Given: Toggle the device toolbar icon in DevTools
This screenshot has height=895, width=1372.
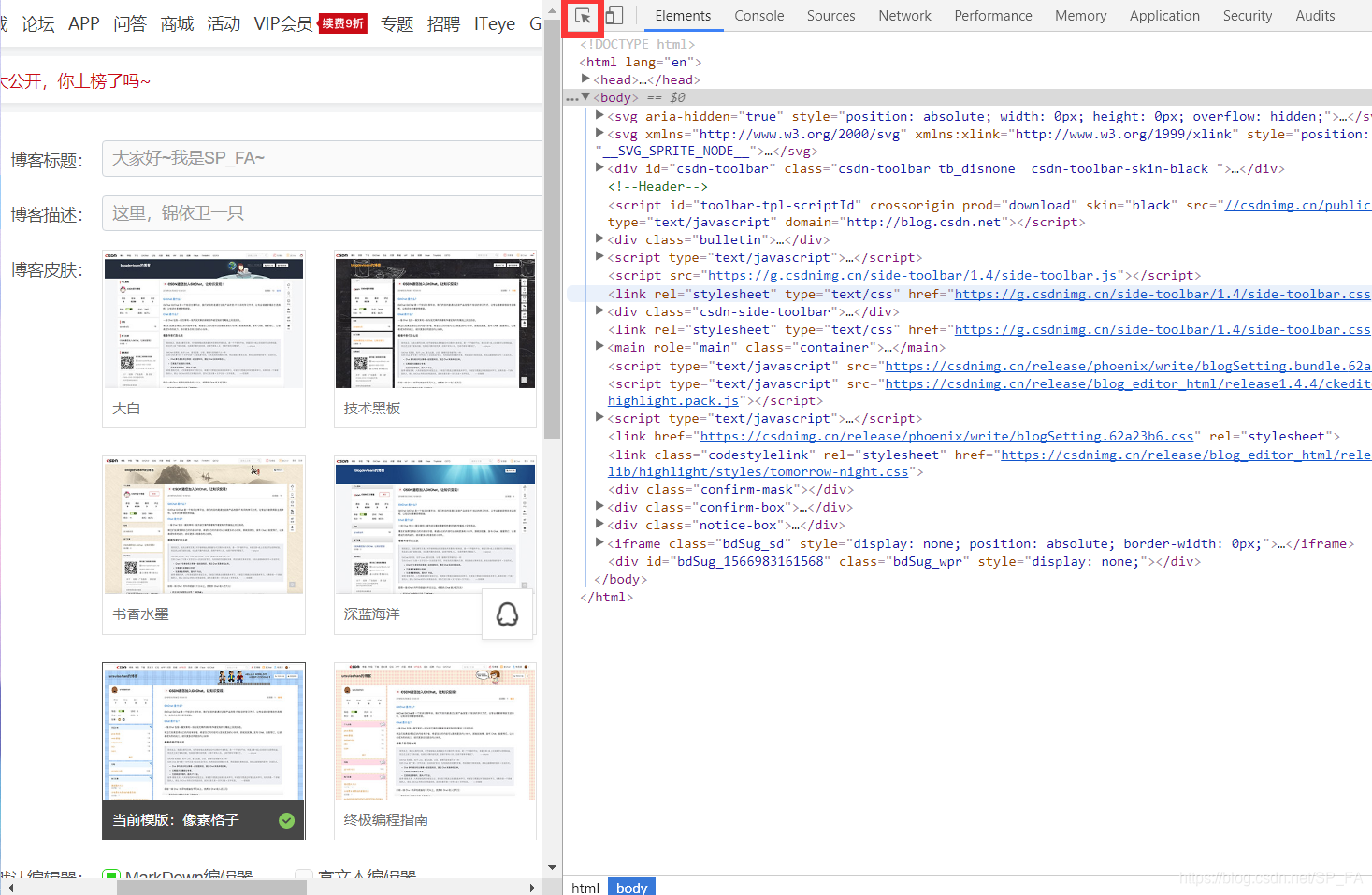Looking at the screenshot, I should (x=614, y=16).
